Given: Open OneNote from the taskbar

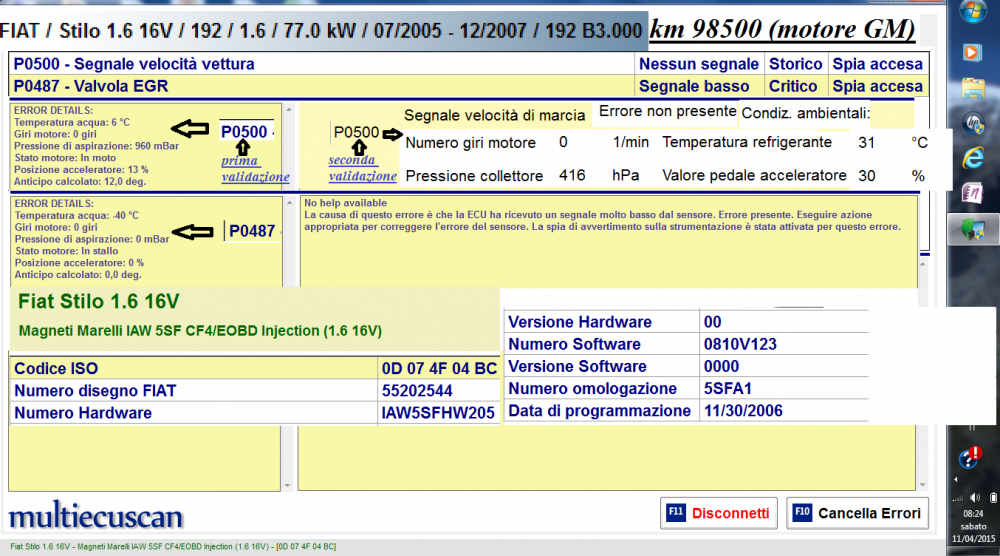Looking at the screenshot, I should coord(973,193).
